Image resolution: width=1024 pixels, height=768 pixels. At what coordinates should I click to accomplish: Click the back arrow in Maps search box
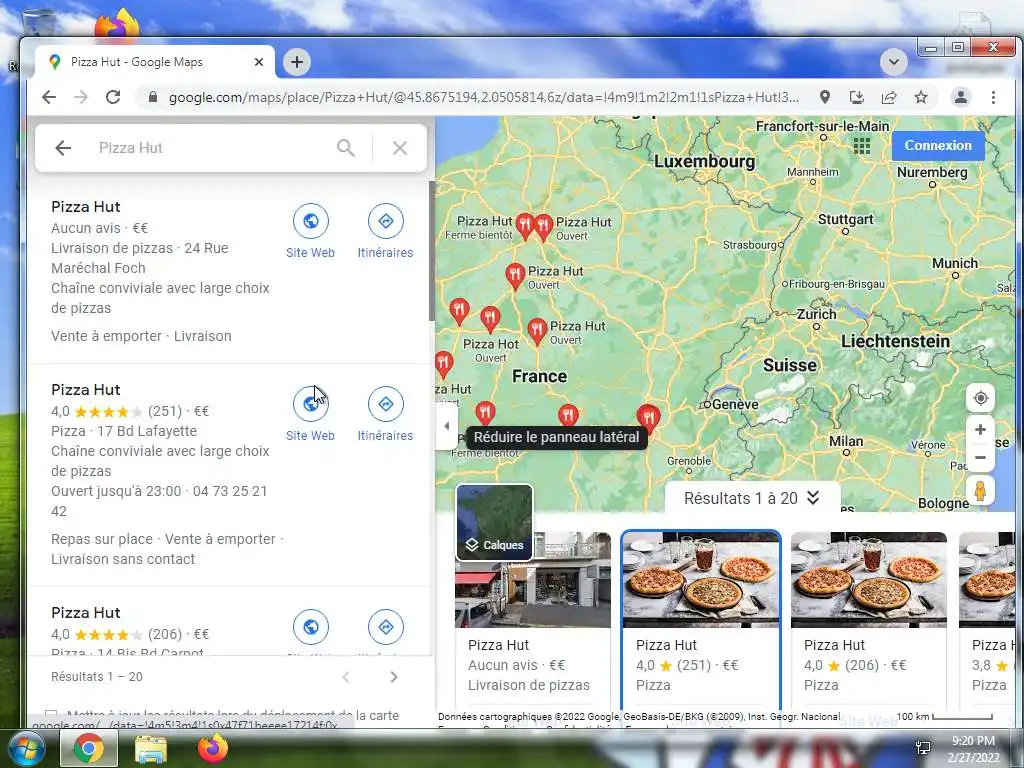click(x=63, y=148)
